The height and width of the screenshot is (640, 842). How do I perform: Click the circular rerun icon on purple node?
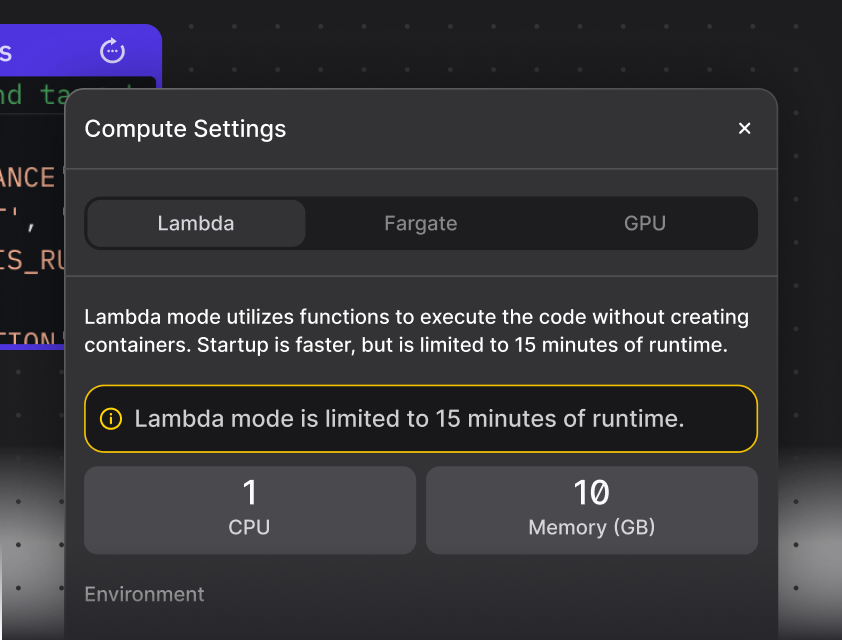point(112,51)
